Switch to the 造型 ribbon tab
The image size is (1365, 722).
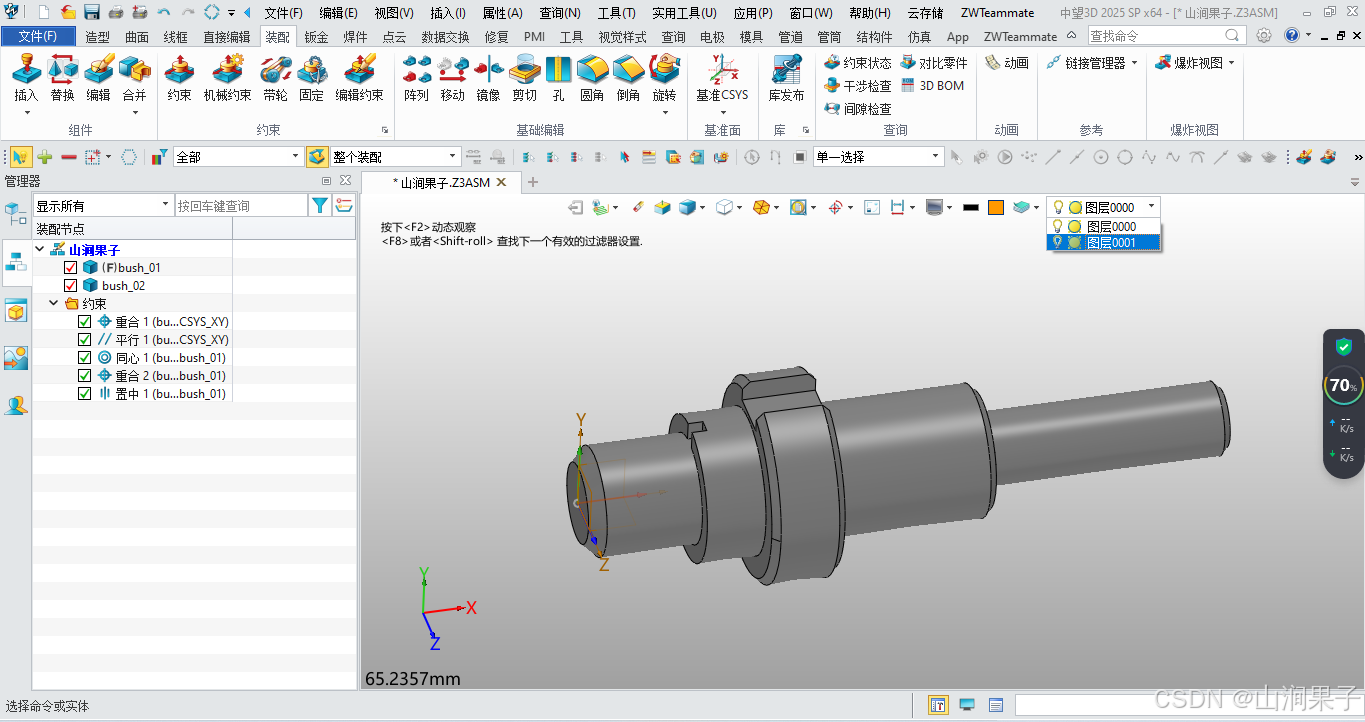pos(98,36)
